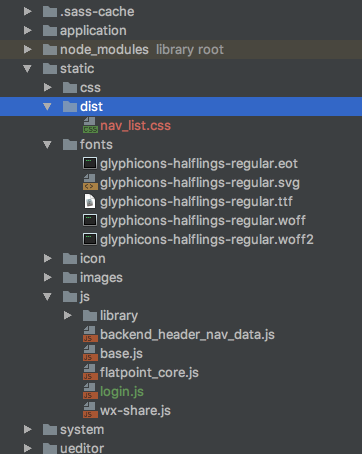Click the JS file icon of base.js
Viewport: 362px width, 454px height.
coord(90,353)
